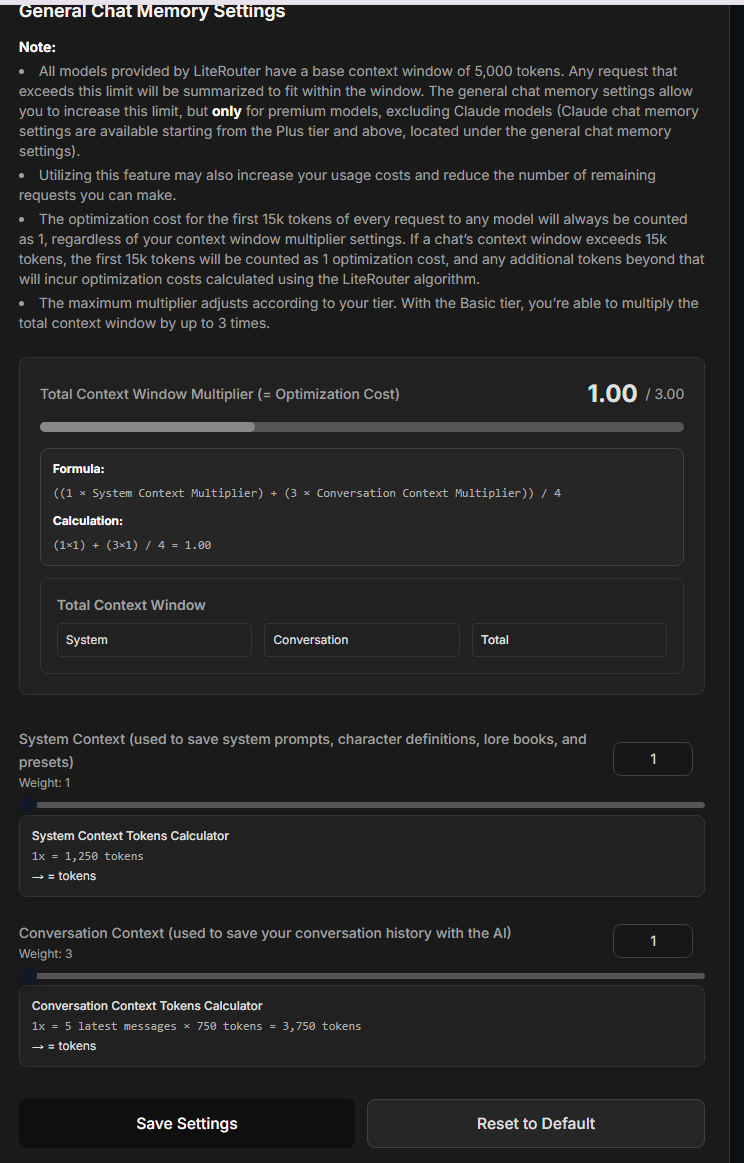Click the Total field under Total Context Window
This screenshot has width=744, height=1163.
(x=568, y=640)
